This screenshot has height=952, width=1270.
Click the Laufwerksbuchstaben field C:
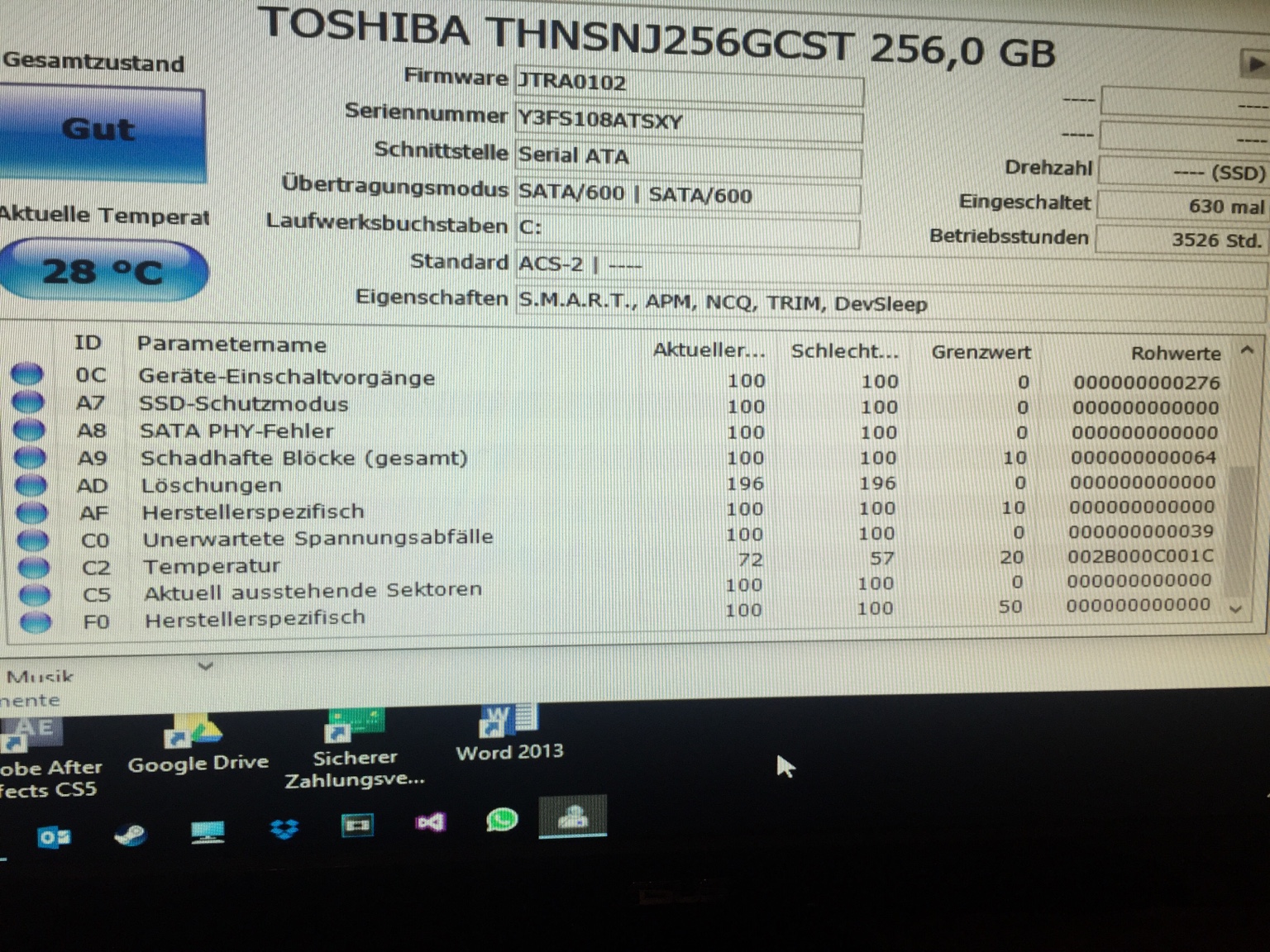tap(687, 229)
